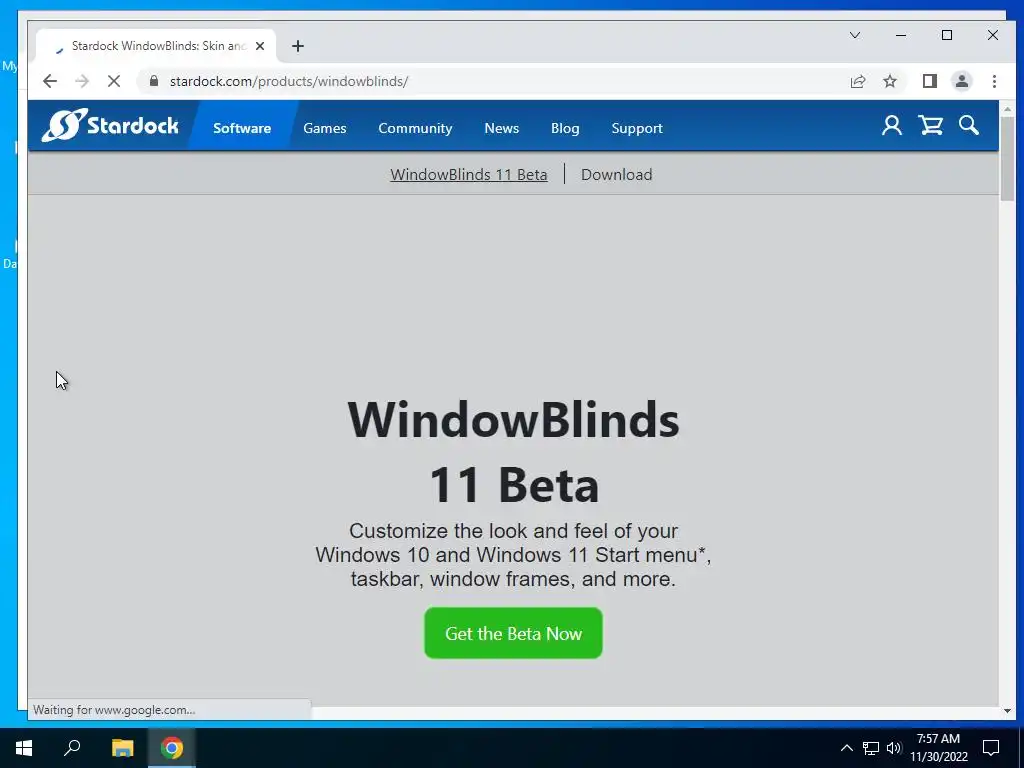Close the Stardock WindowBlinds tab
Viewport: 1024px width, 768px height.
pyautogui.click(x=260, y=46)
